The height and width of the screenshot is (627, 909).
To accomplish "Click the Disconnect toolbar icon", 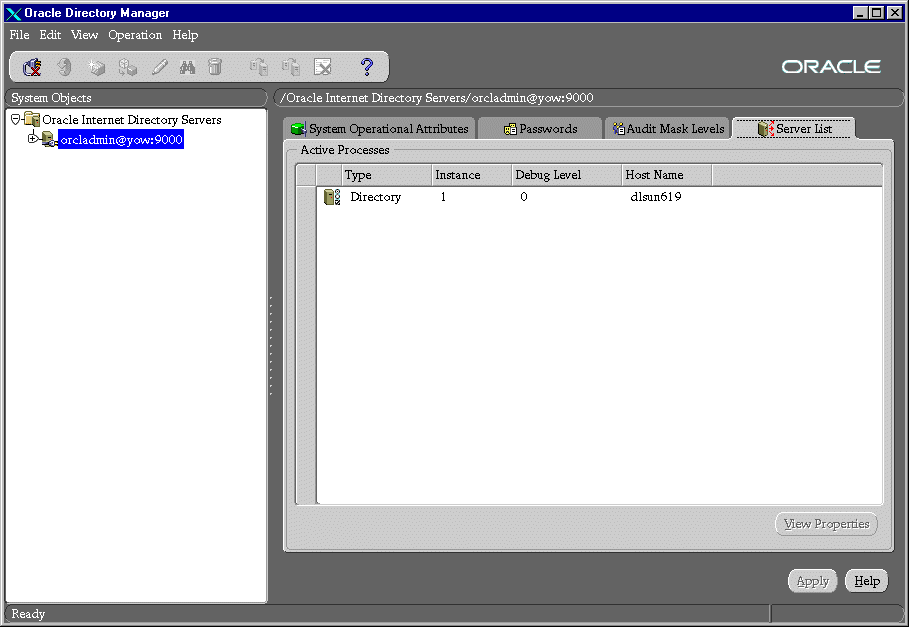I will pos(32,67).
